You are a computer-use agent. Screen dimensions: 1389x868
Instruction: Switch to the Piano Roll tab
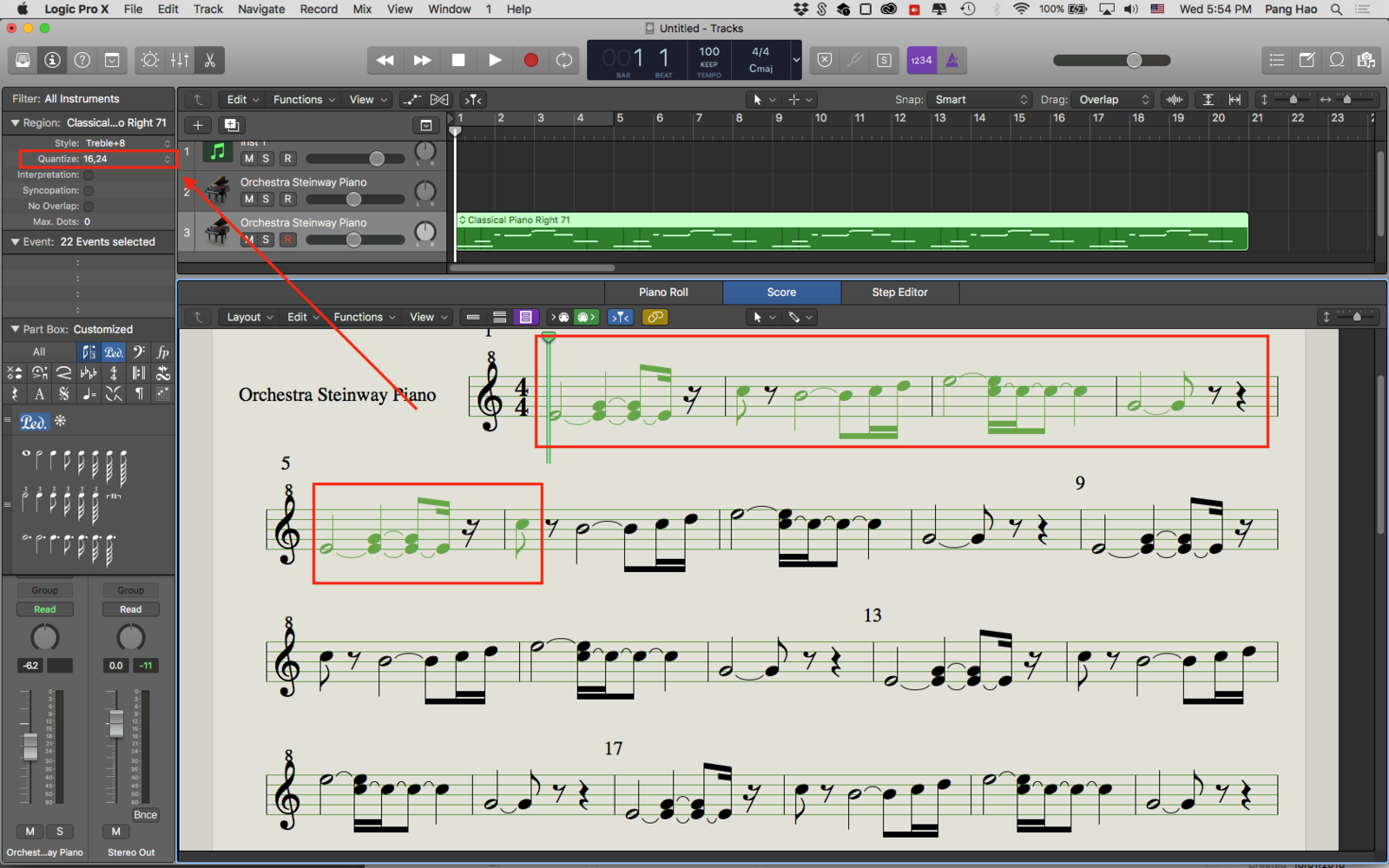(663, 293)
